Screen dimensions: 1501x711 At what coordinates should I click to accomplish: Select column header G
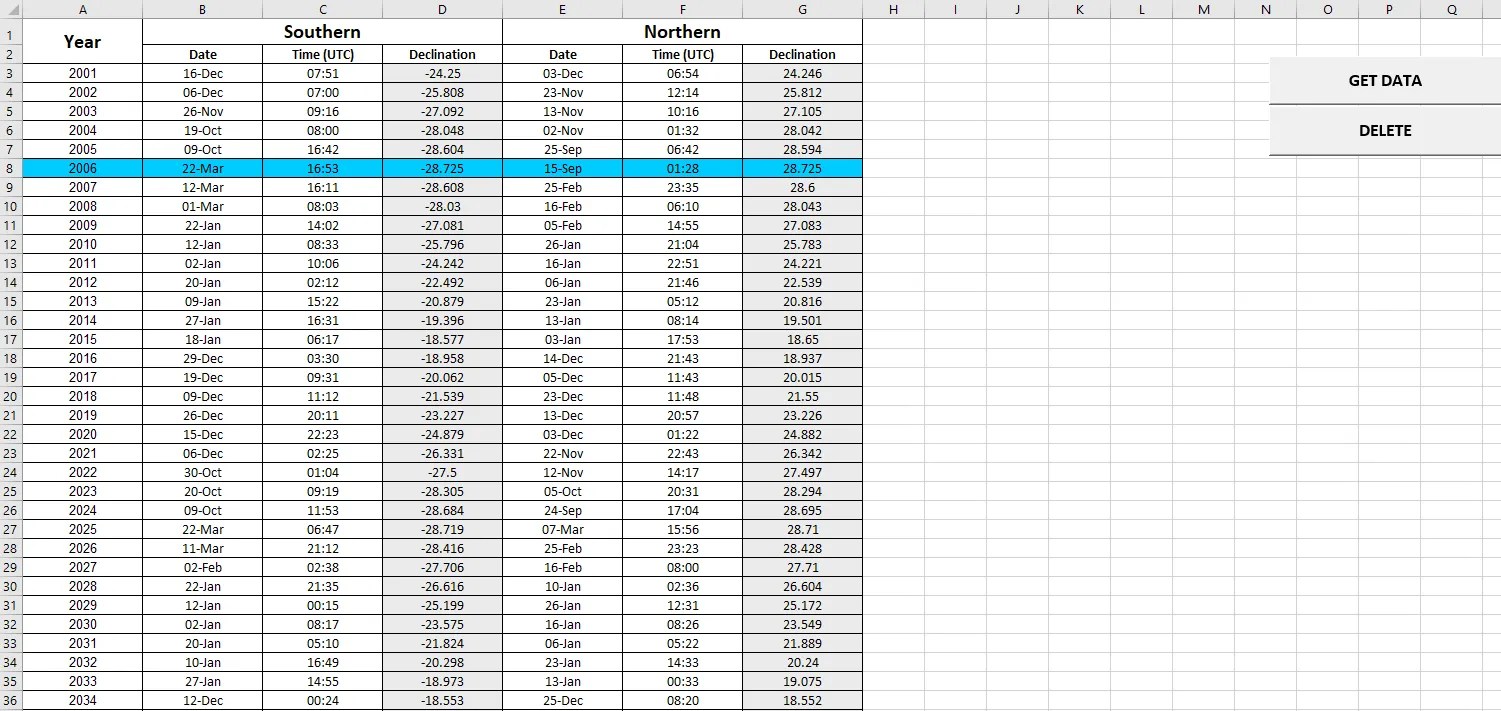click(802, 9)
